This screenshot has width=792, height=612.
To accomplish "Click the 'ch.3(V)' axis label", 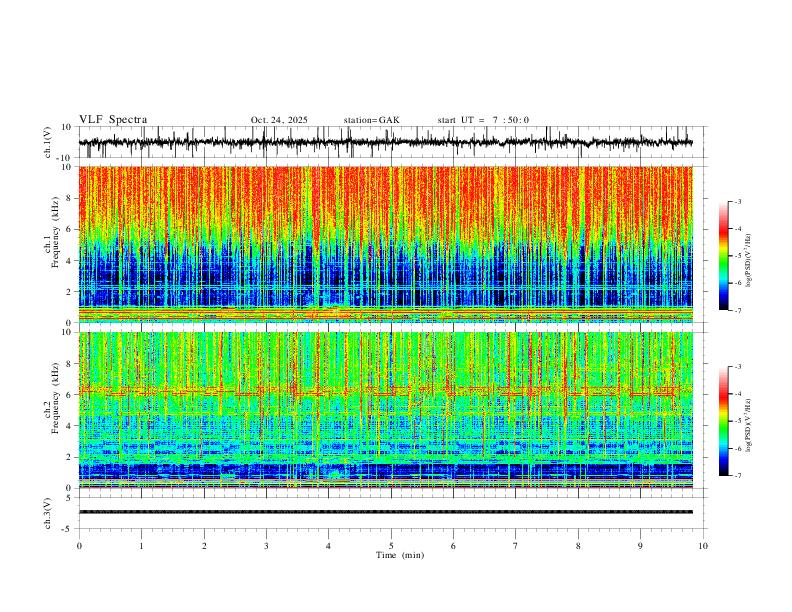I will pos(48,514).
